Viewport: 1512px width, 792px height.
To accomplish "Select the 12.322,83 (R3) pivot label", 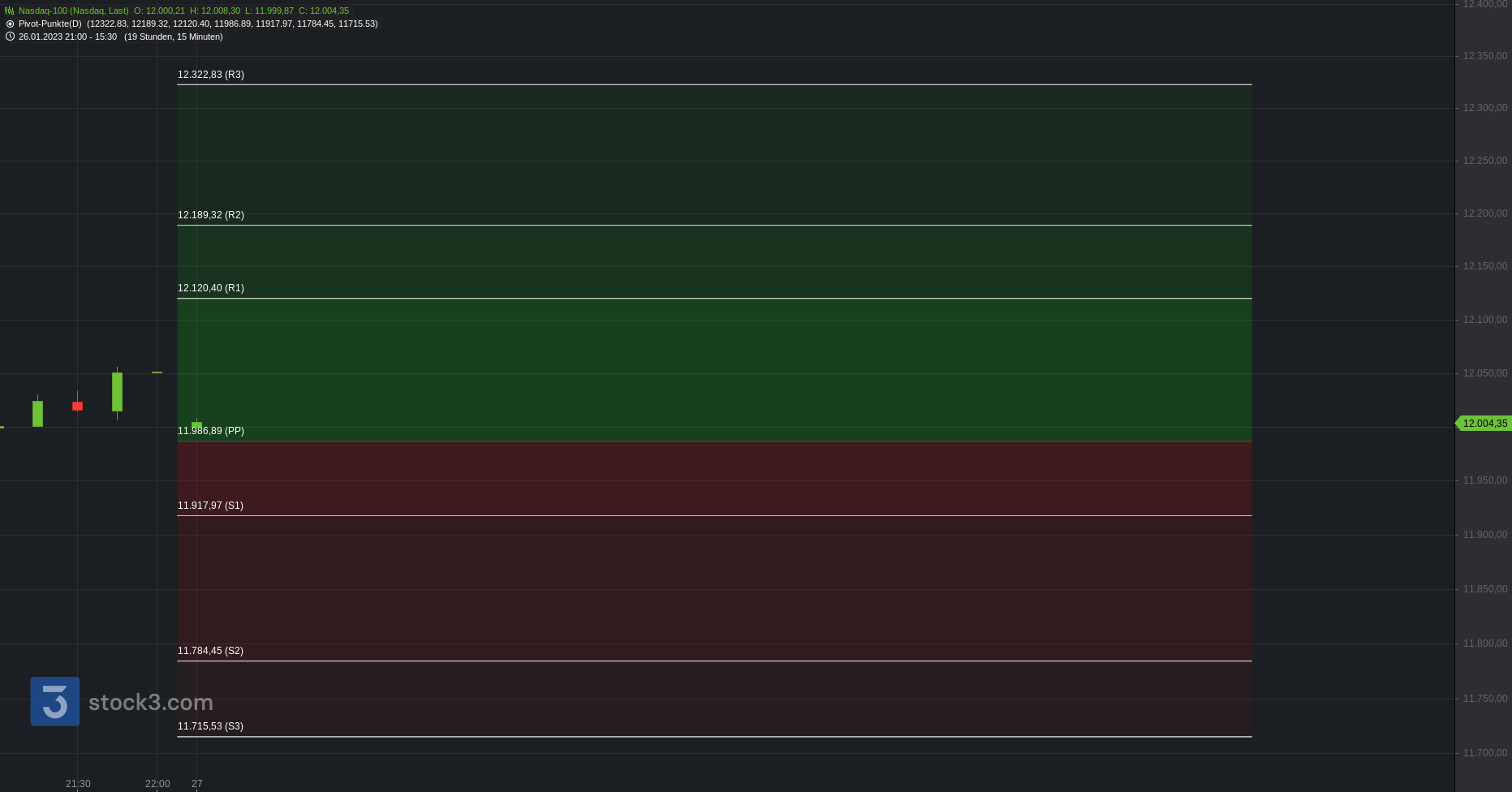I will 211,75.
